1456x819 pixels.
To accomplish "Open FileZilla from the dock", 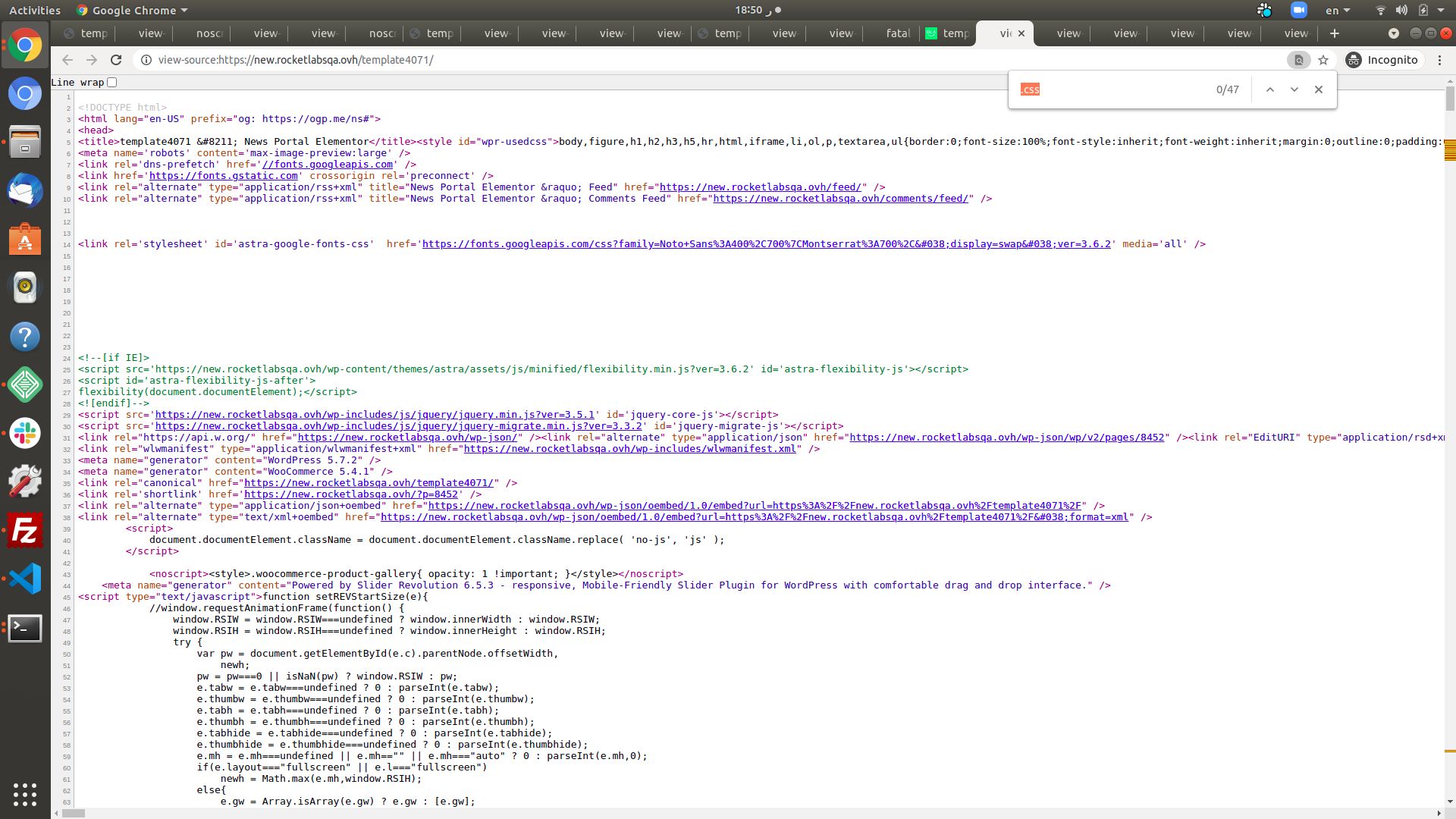I will (25, 531).
